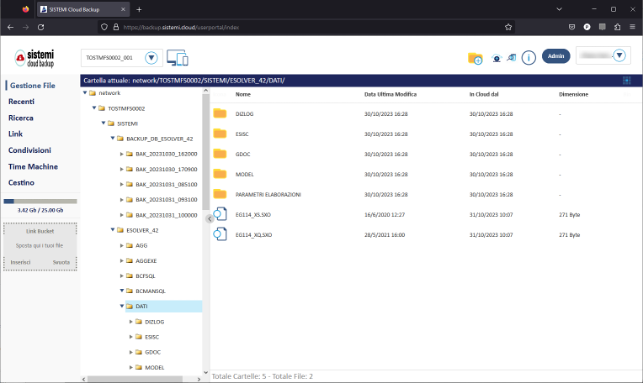This screenshot has width=644, height=384.
Task: Click the PARAMETRI ELABORAZIONI folder icon
Action: 220,194
